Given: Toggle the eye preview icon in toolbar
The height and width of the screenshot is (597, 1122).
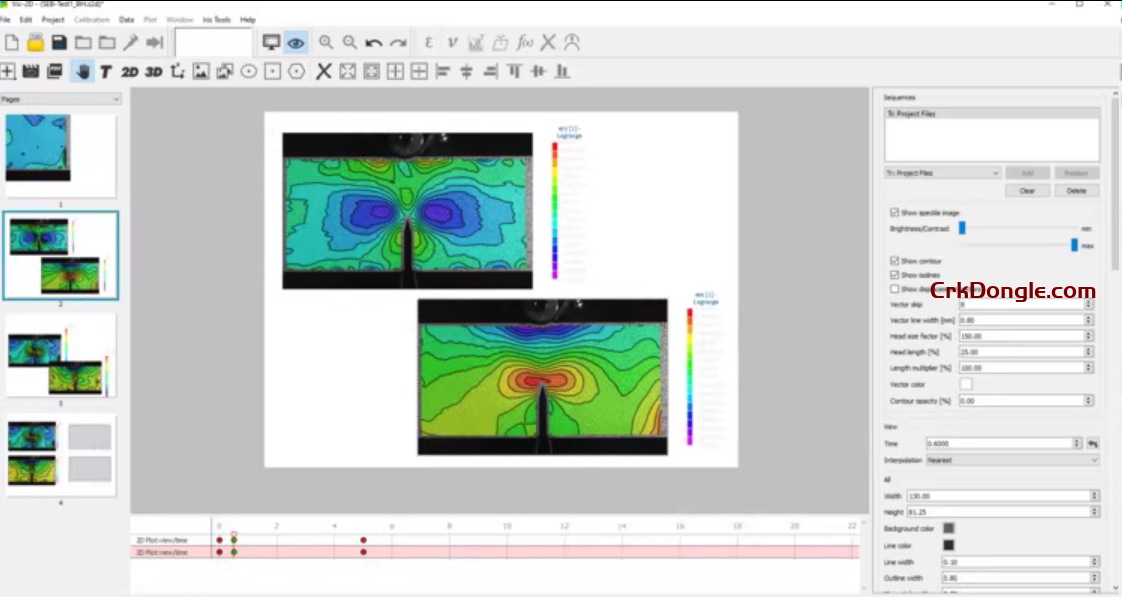Looking at the screenshot, I should click(296, 42).
